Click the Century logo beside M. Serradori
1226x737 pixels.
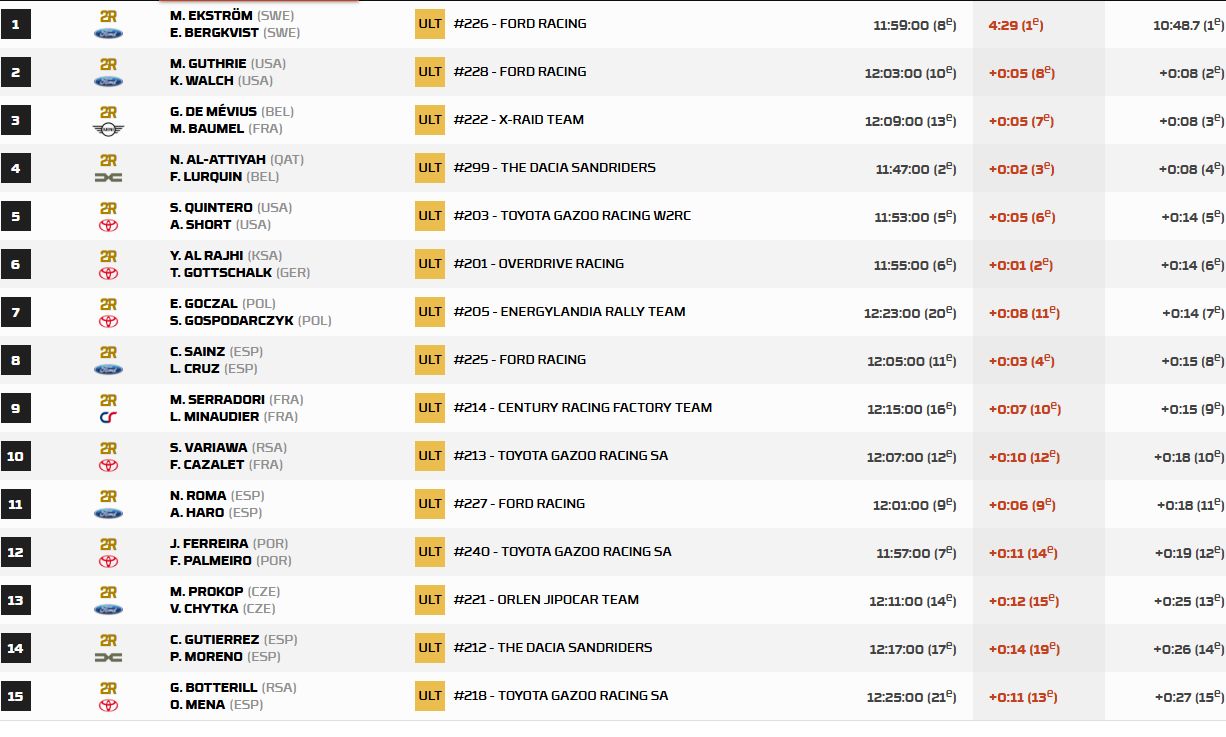tap(108, 417)
